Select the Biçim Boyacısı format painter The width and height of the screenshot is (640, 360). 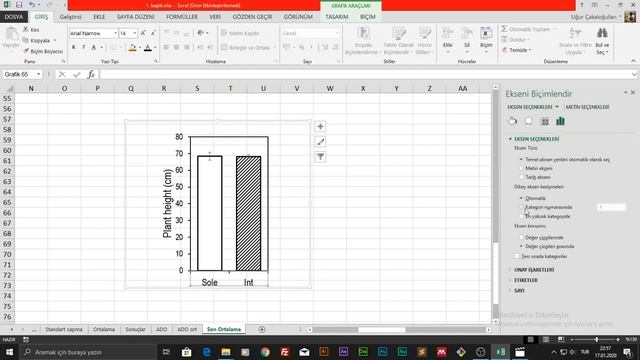43,51
